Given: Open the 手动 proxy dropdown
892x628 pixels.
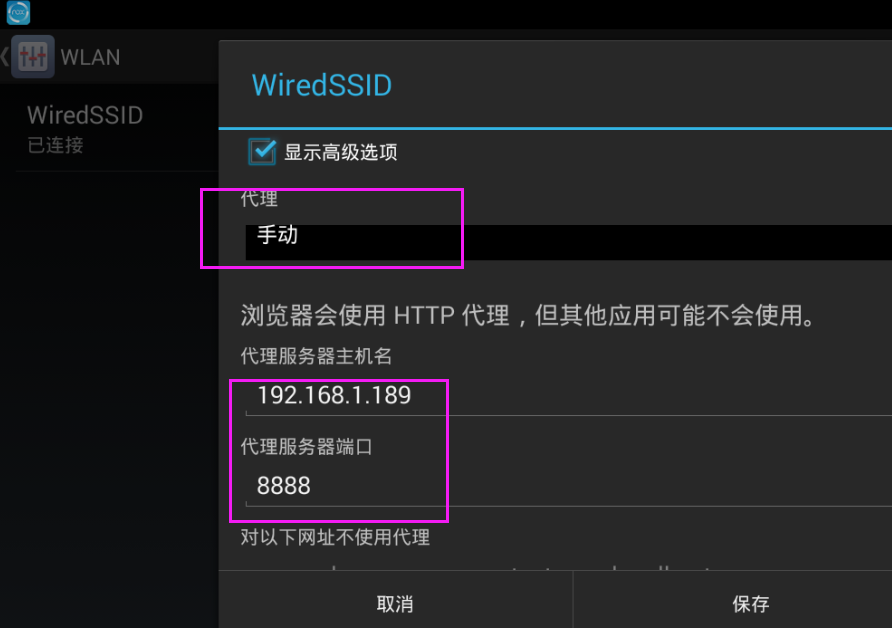Looking at the screenshot, I should pos(560,238).
